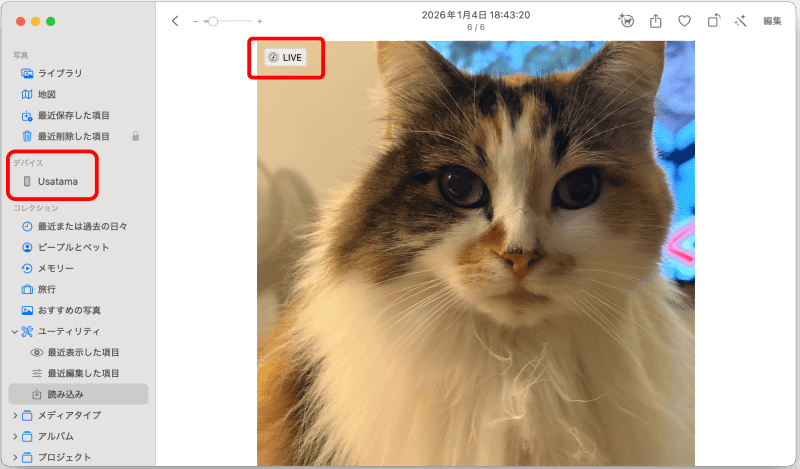Click sliders icon for 最近編集した項目
Screen dimensions: 800x469
point(37,373)
